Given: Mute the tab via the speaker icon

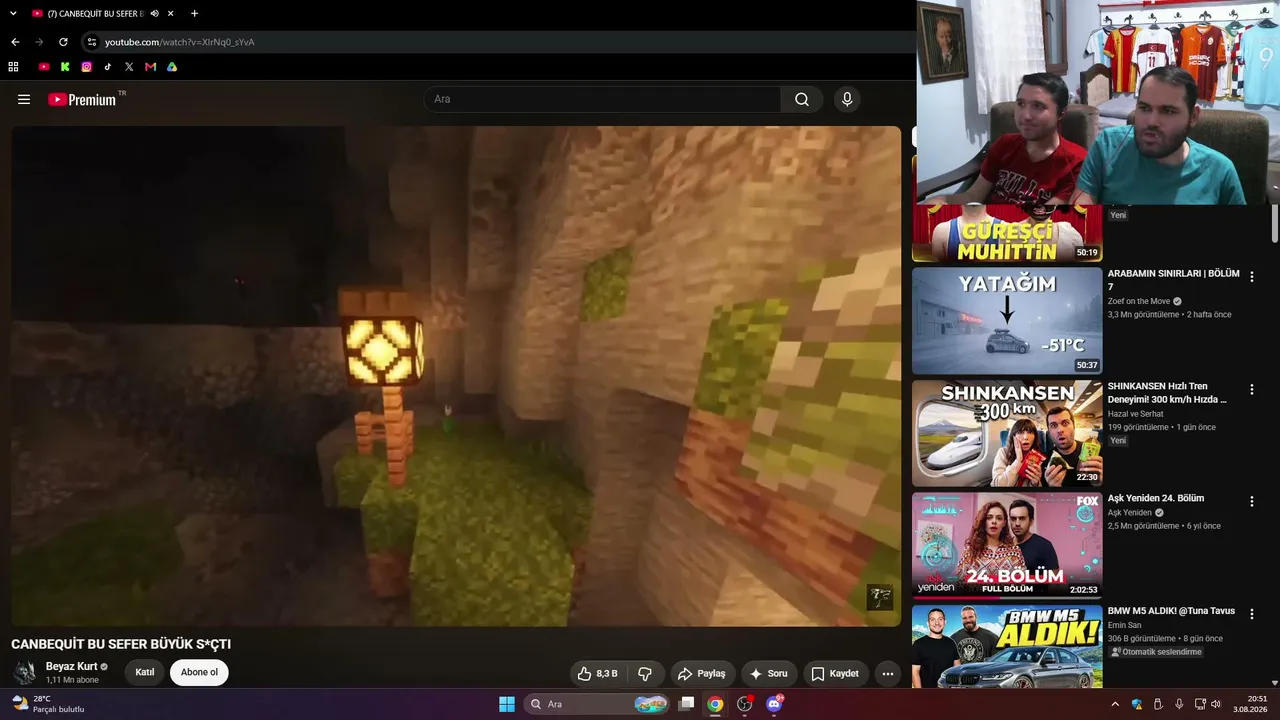Looking at the screenshot, I should tap(154, 14).
